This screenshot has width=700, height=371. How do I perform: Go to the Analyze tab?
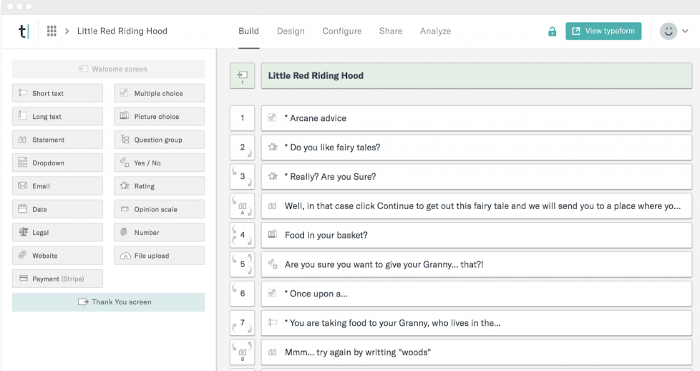coord(435,31)
